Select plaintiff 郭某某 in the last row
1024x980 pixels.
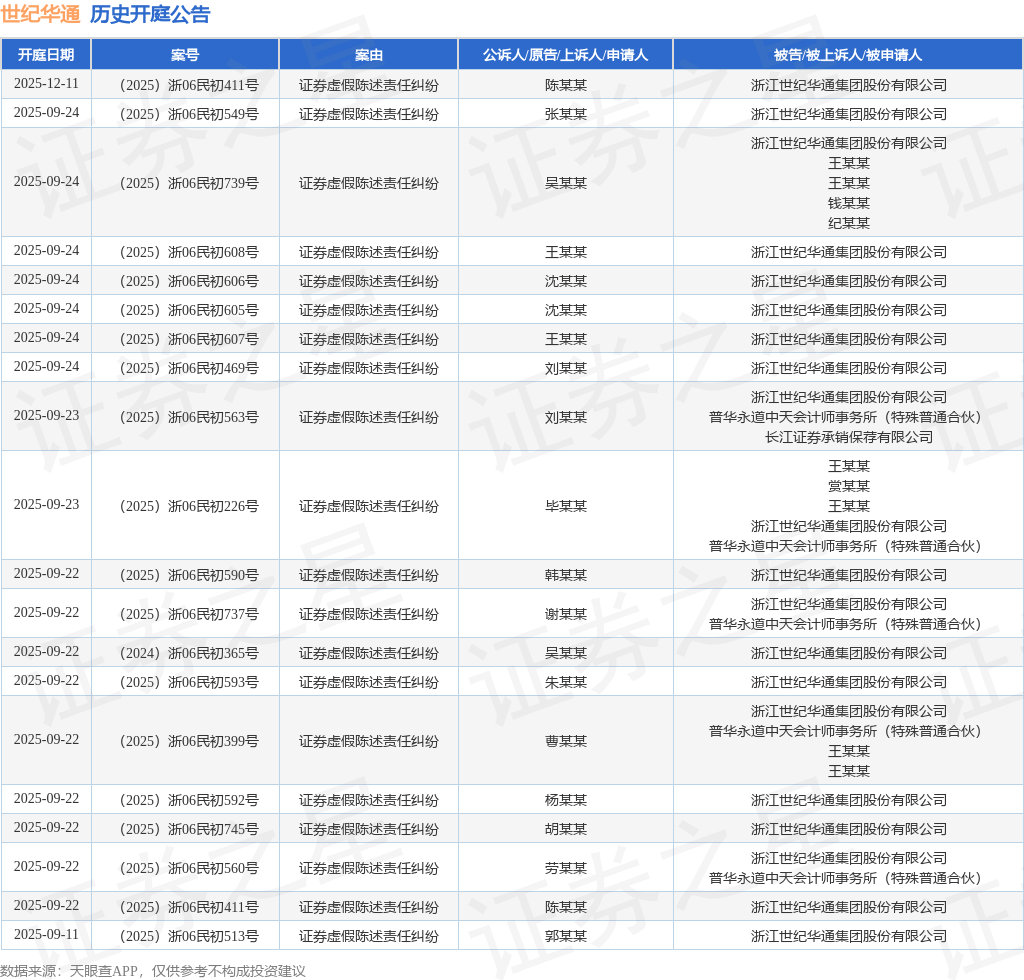(565, 936)
